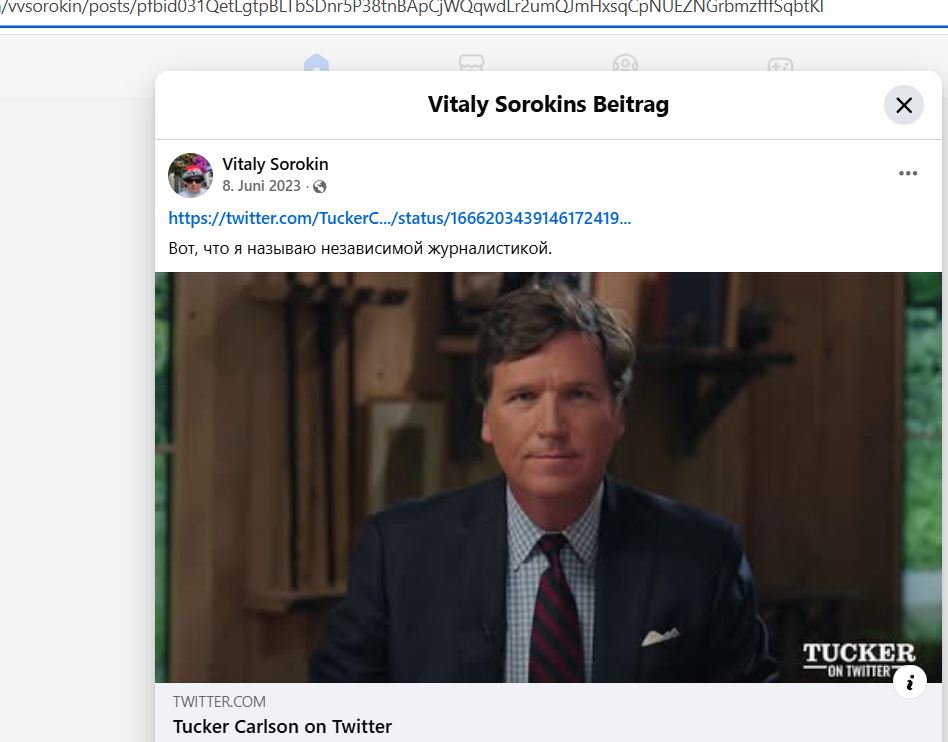Click the dimmed area left of dialog
The width and height of the screenshot is (948, 742).
76,400
